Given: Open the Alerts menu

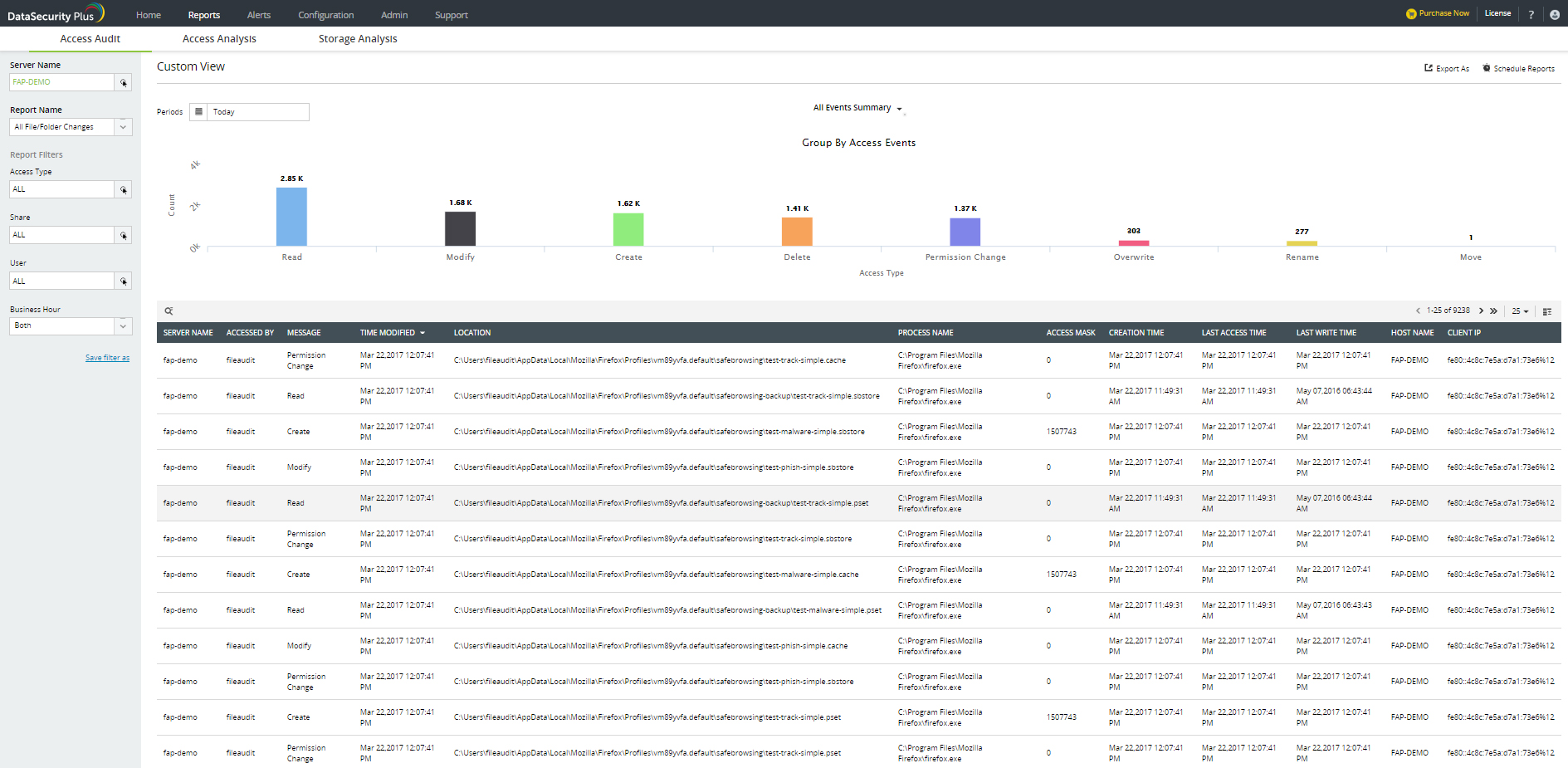Looking at the screenshot, I should click(259, 15).
